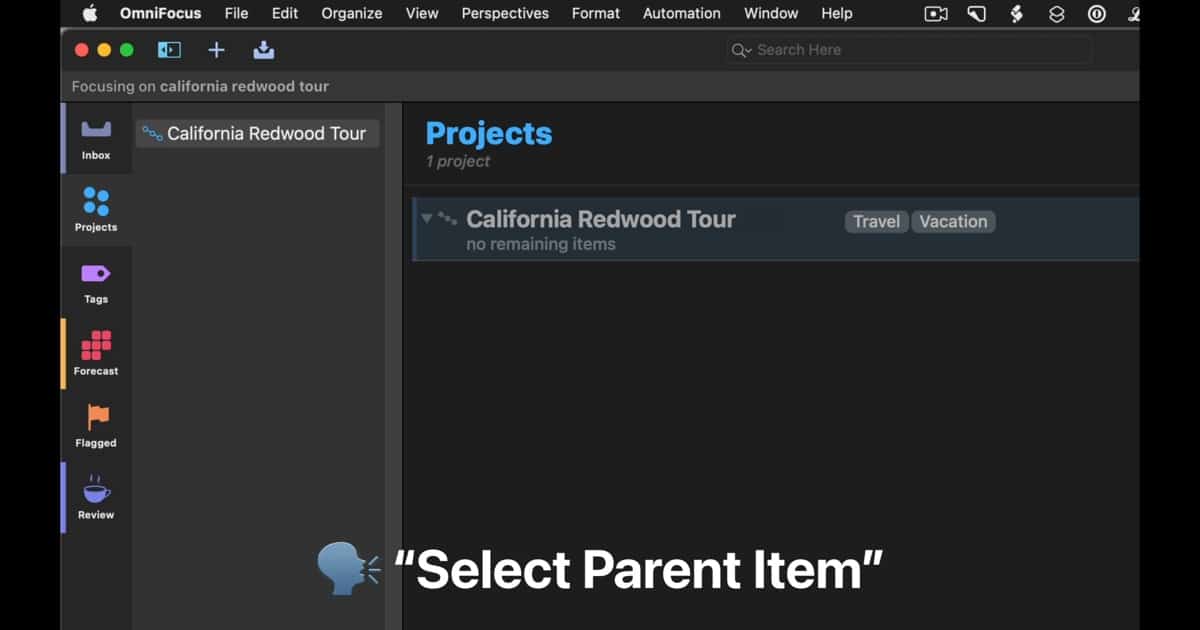Screen dimensions: 1200x630
Task: Open the Organize menu
Action: [352, 13]
